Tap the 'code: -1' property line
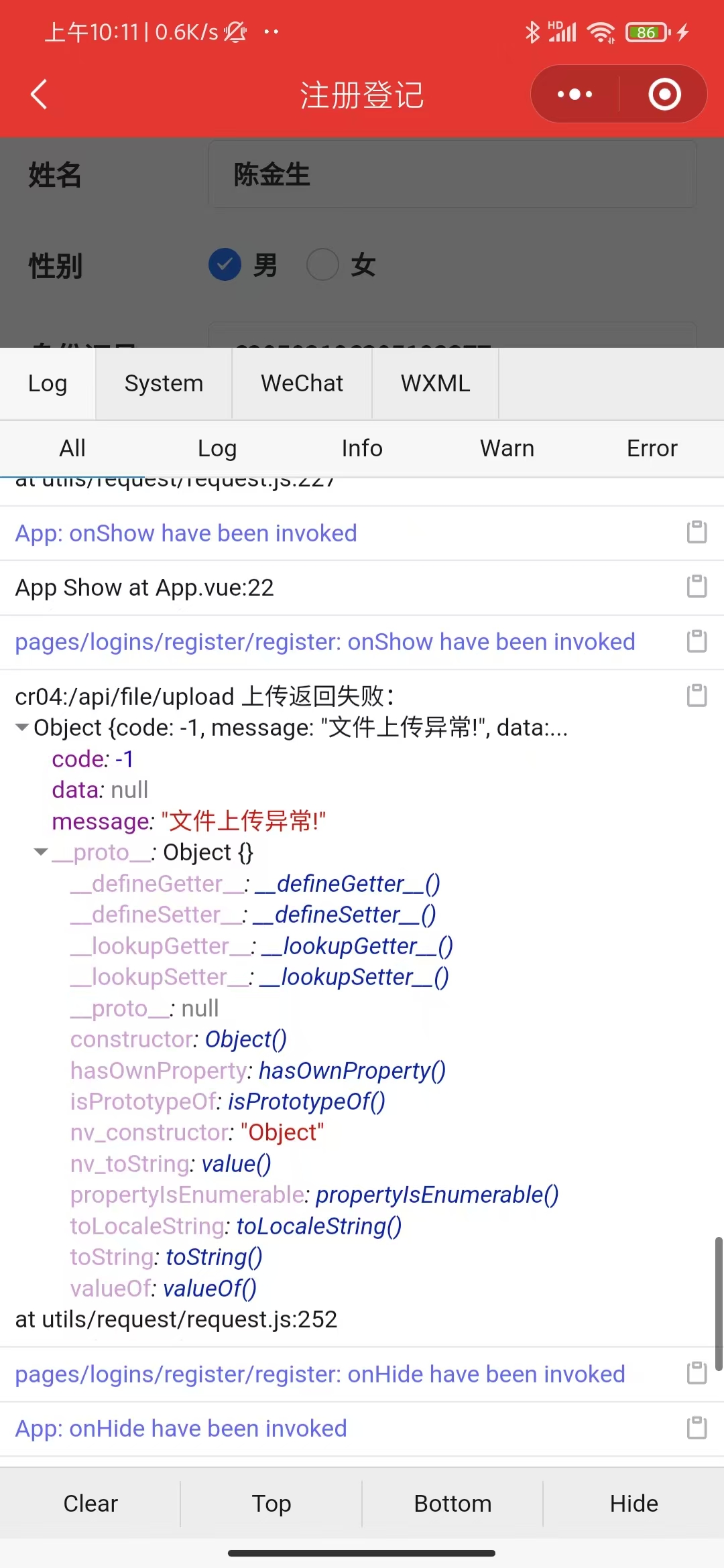 93,759
